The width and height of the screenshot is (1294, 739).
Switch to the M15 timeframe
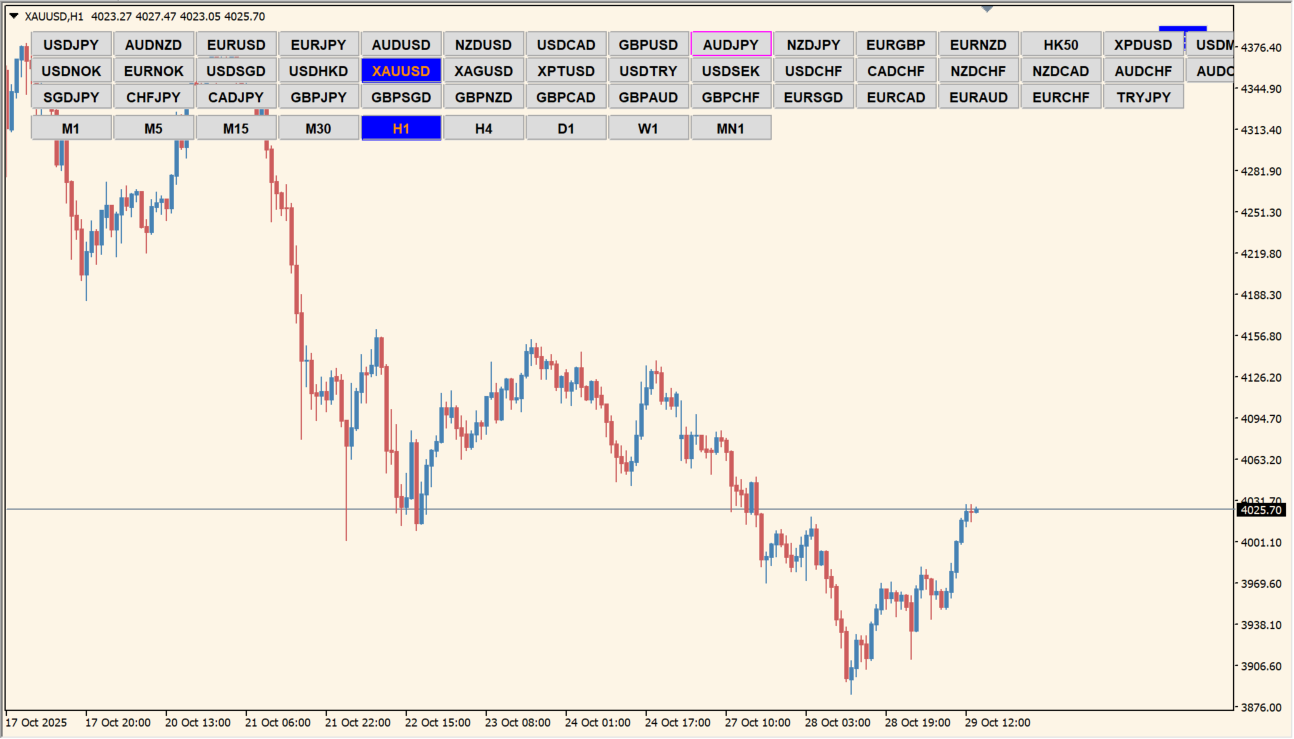[236, 128]
